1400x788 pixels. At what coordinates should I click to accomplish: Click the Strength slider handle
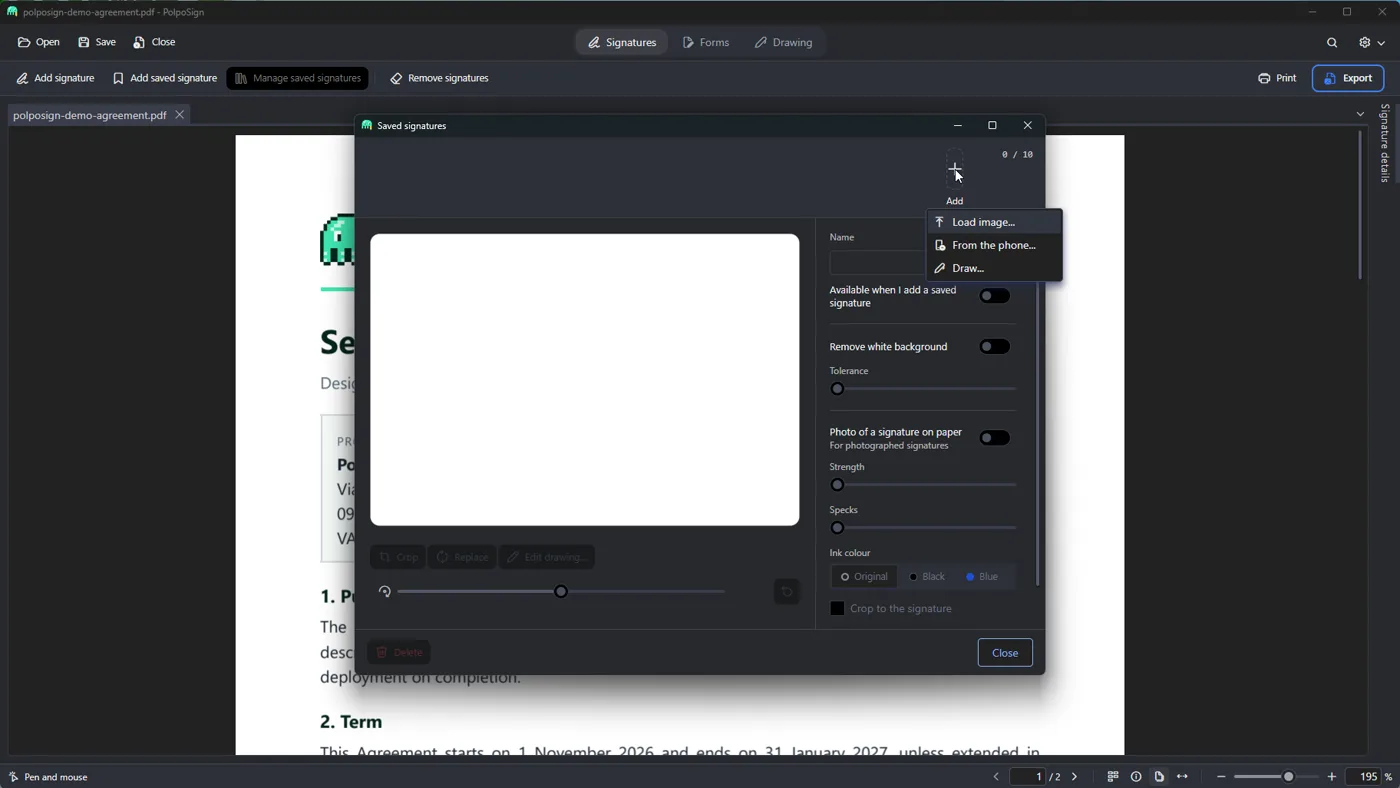coord(838,485)
